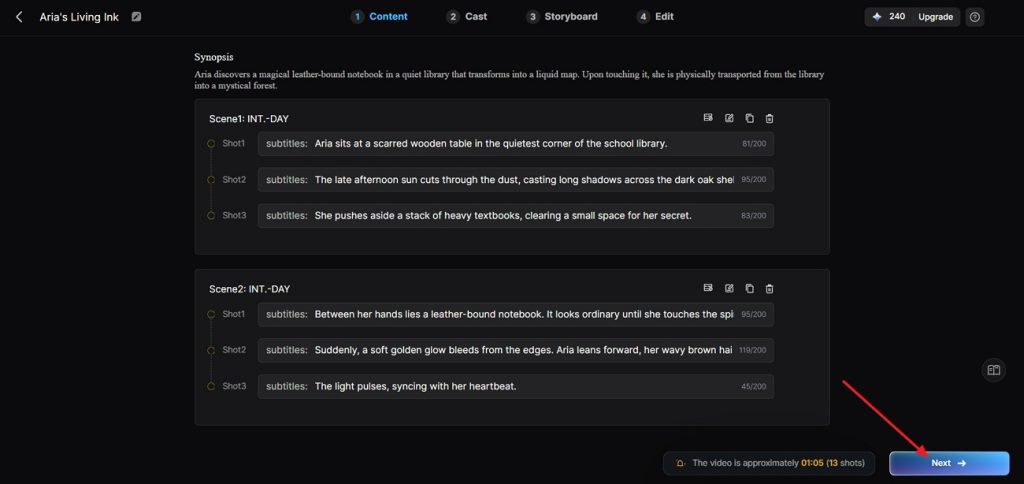Edit Scene1 with the pencil icon

tap(729, 118)
